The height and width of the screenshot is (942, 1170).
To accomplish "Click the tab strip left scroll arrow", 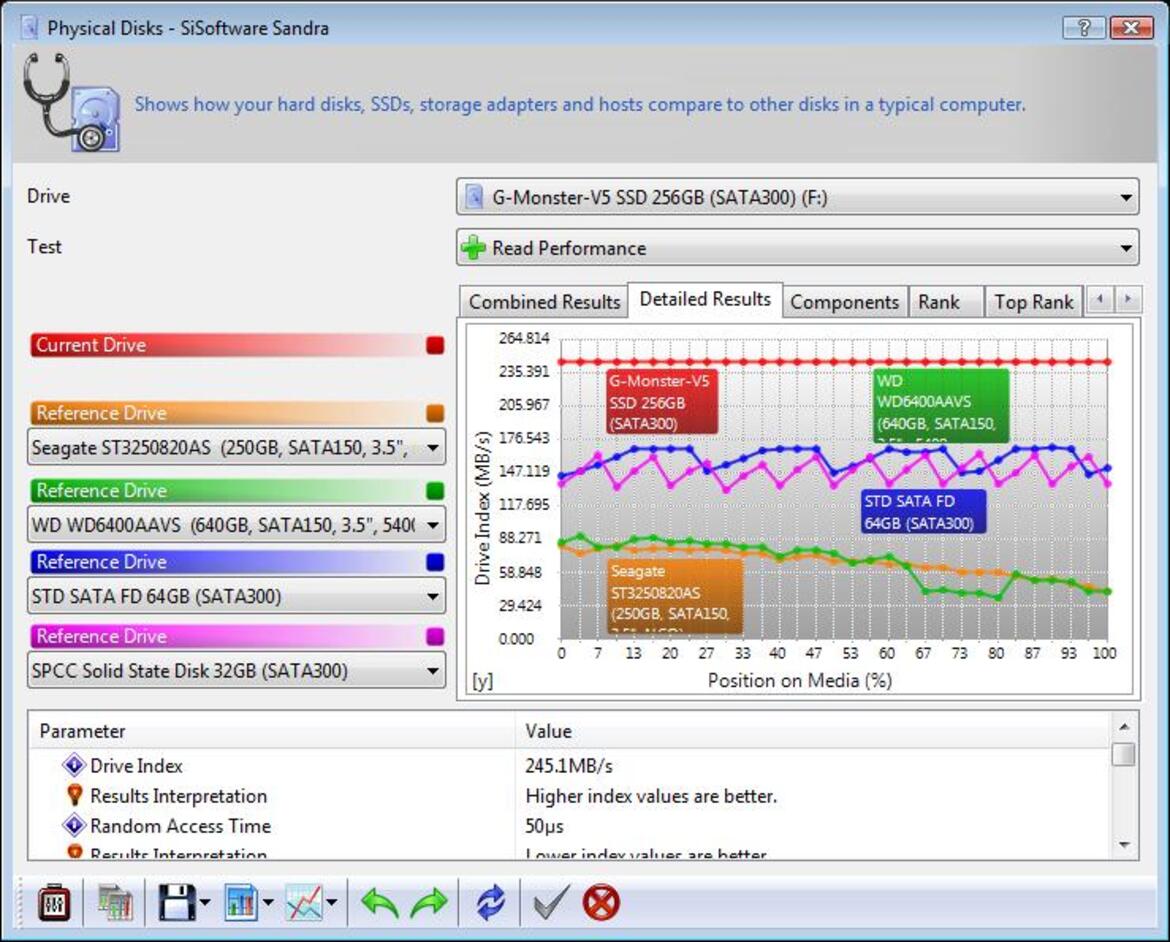I will (1099, 299).
